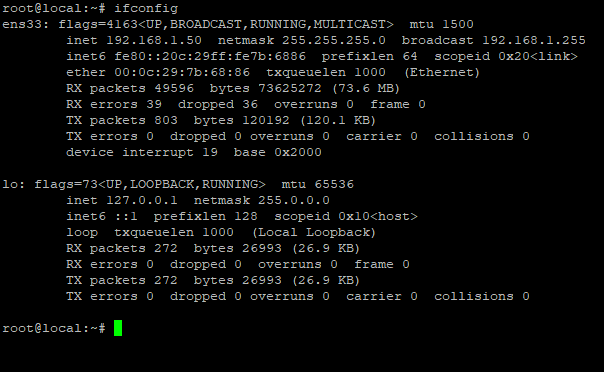Click the loopback address '127.0.0.1'
This screenshot has width=604, height=372.
point(142,200)
